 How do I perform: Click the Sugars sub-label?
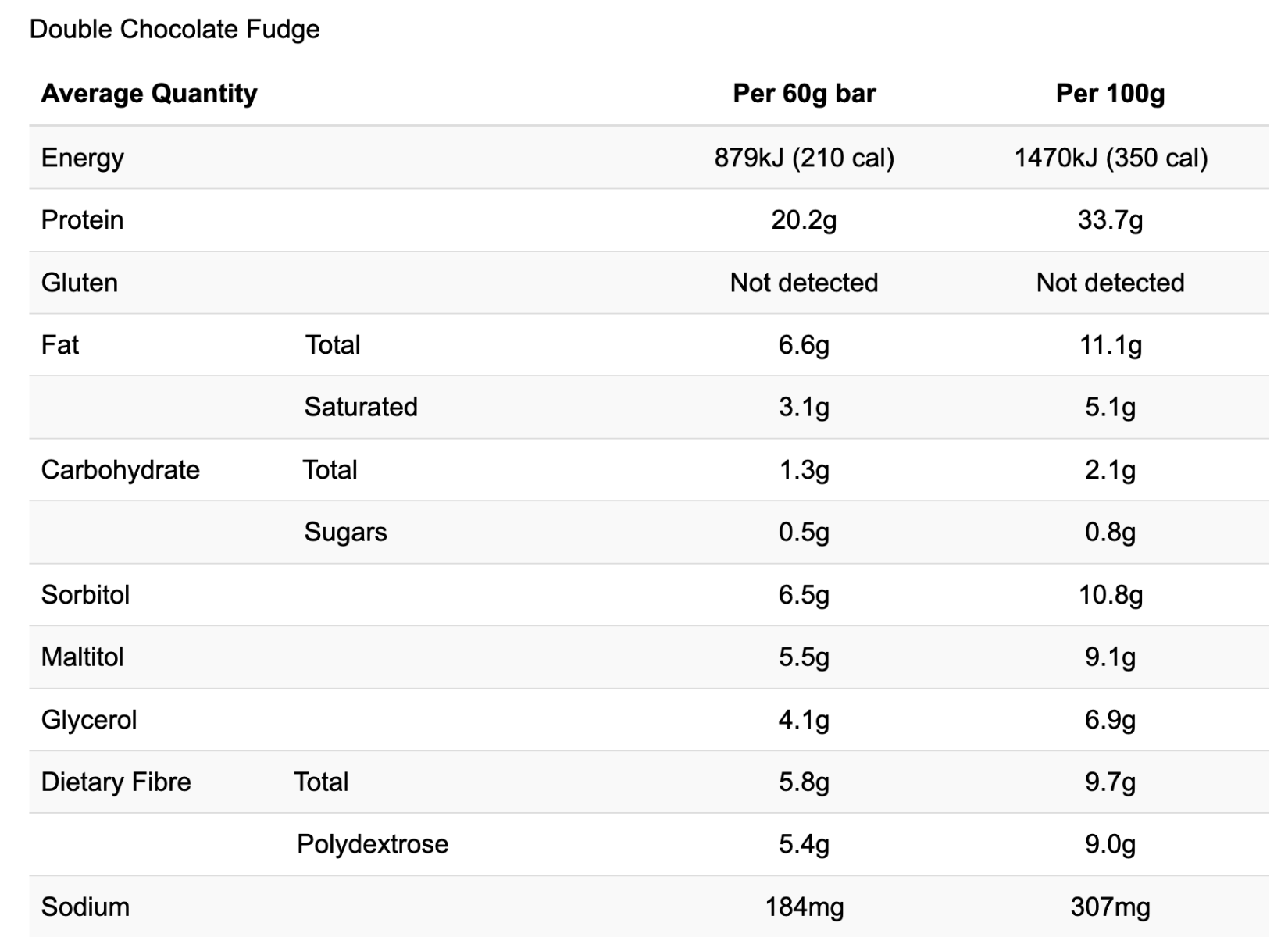tap(345, 533)
